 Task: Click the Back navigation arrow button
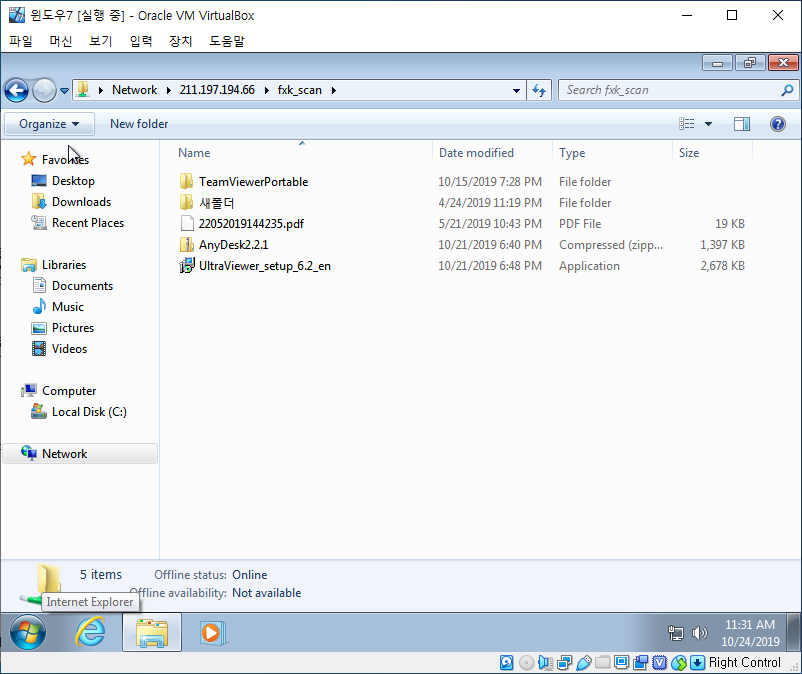pos(16,90)
